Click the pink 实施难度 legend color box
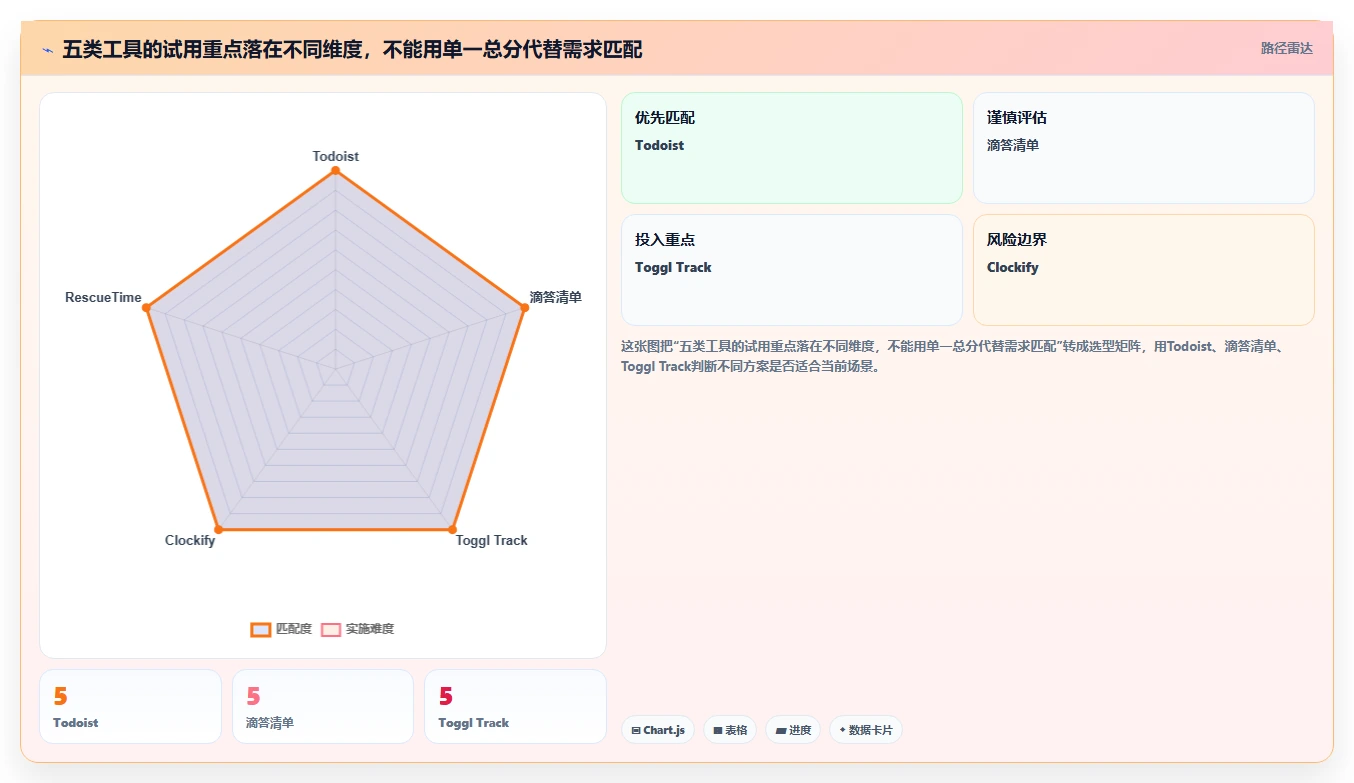The width and height of the screenshot is (1354, 783). coord(331,629)
